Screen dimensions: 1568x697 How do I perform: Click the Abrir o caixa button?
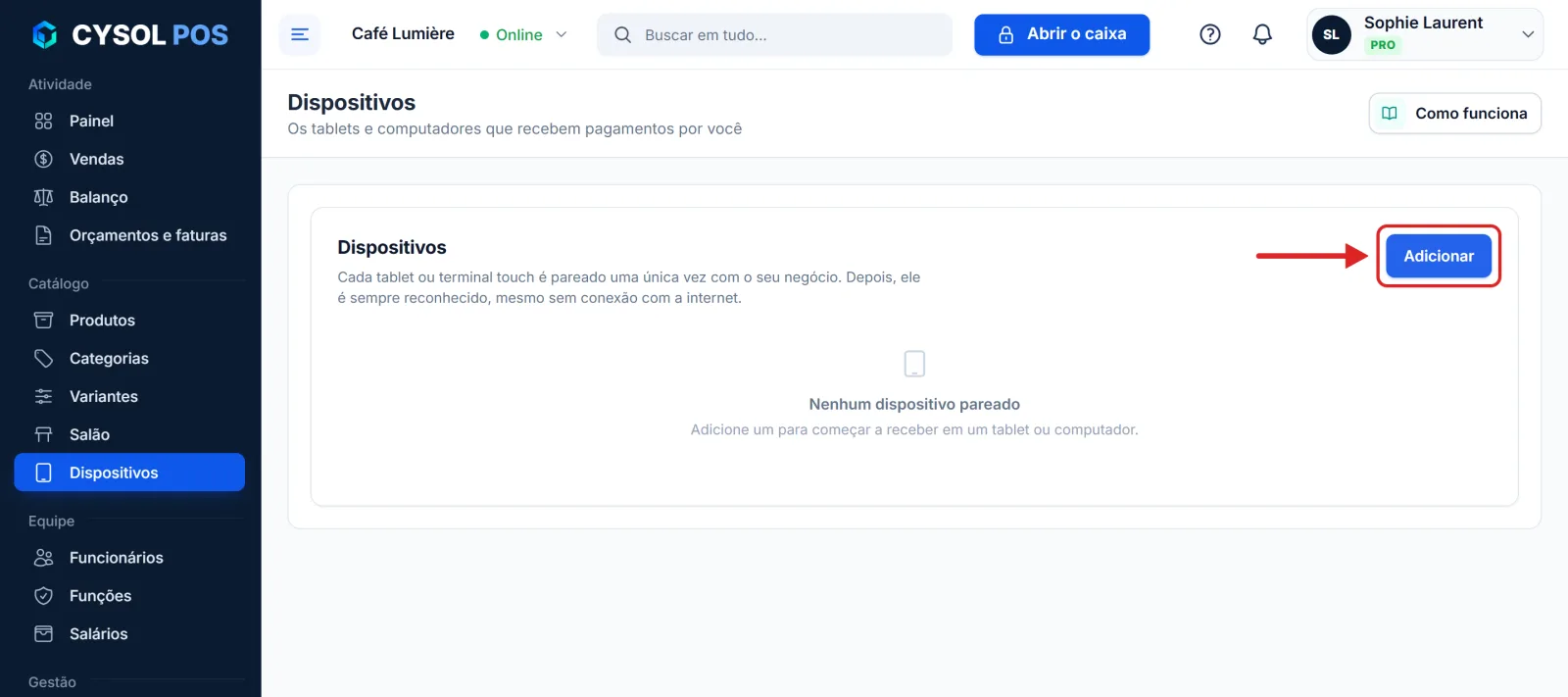coord(1061,34)
